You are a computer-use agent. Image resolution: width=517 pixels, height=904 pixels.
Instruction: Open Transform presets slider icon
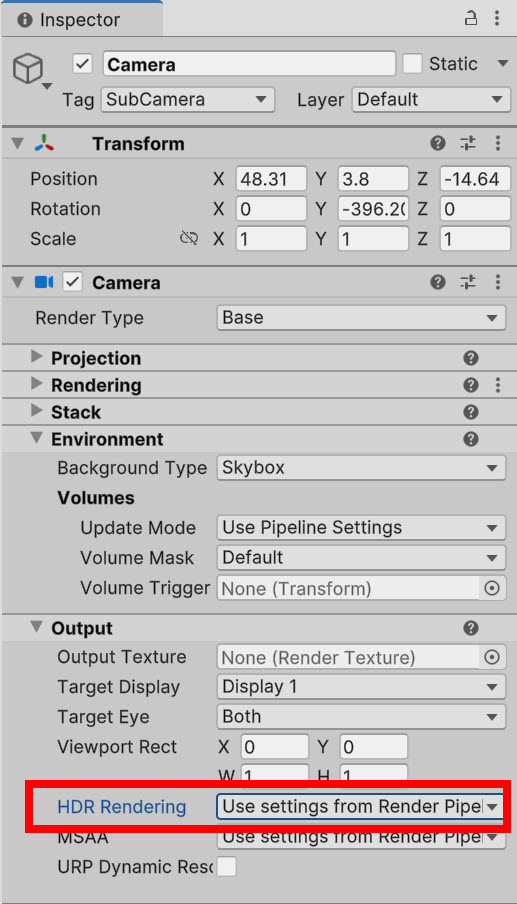coord(468,143)
